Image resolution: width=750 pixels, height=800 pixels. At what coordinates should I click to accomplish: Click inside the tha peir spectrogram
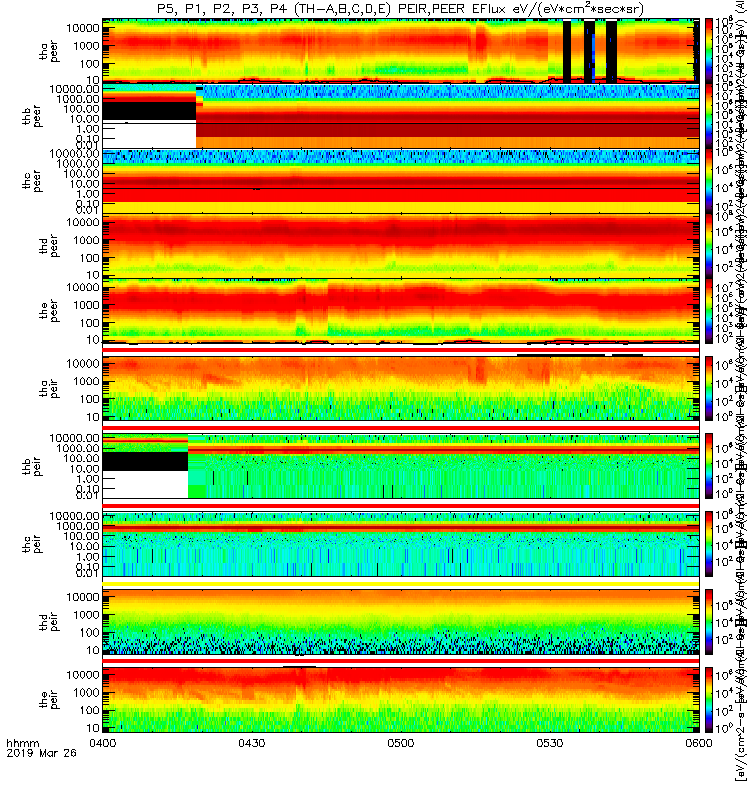point(401,388)
